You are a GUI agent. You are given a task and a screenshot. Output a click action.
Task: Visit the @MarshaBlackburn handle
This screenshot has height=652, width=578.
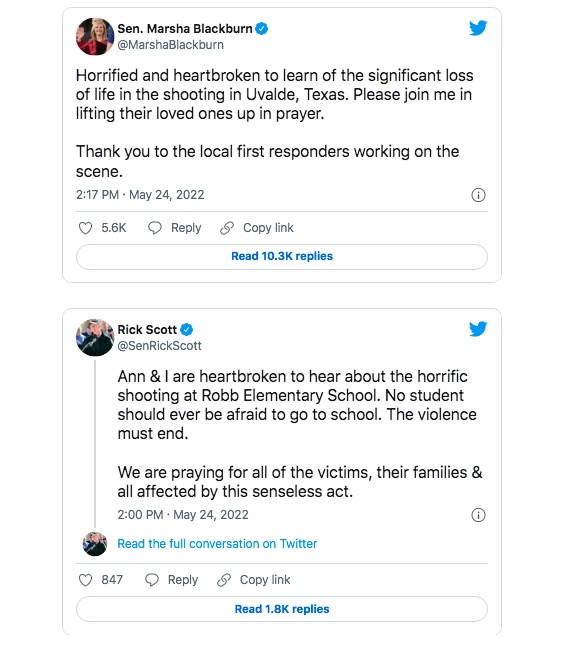(x=170, y=45)
